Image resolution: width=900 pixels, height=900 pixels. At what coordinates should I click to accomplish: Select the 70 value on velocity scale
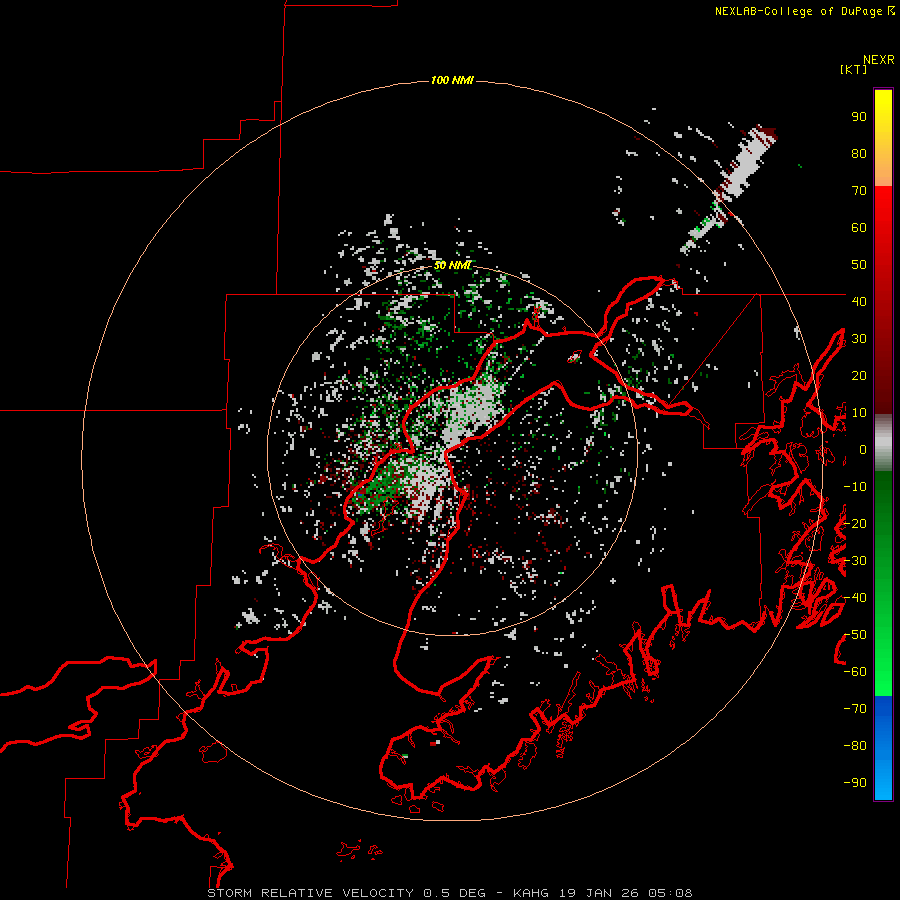tap(859, 191)
